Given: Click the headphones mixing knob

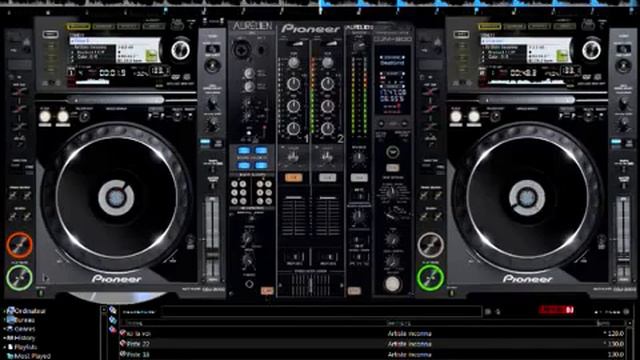Looking at the screenshot, I should pos(248,239).
